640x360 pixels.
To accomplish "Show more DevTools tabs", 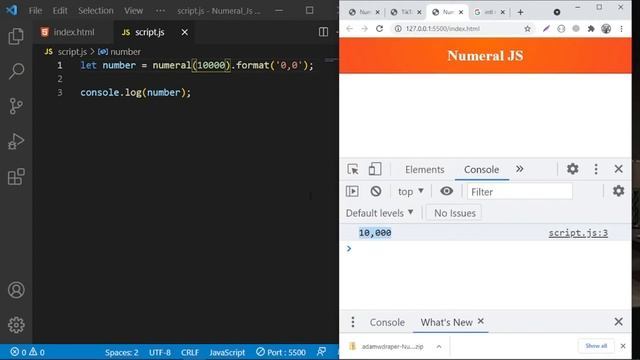I will [519, 169].
